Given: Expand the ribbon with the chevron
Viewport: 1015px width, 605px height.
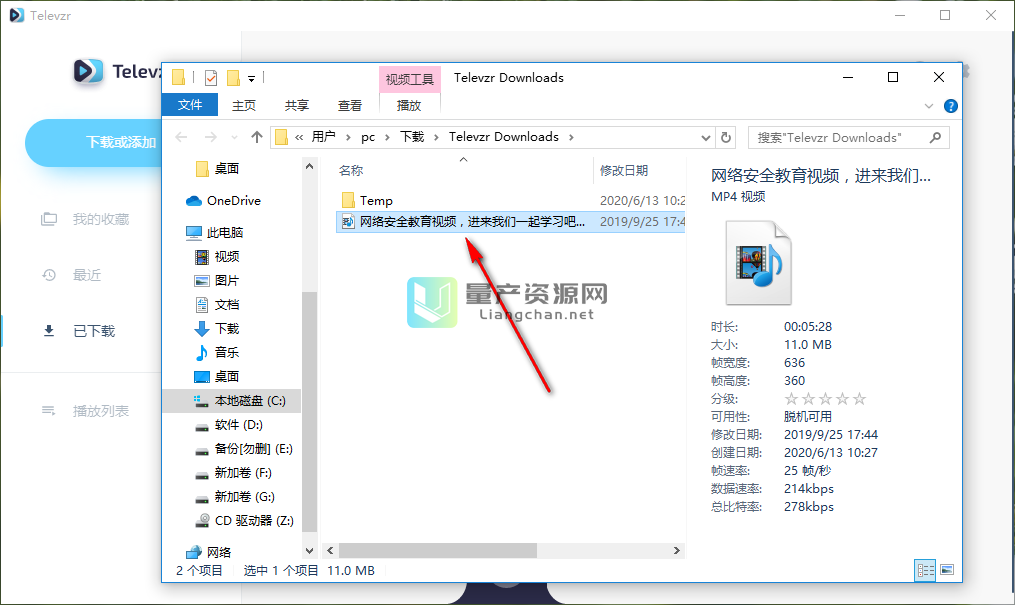Looking at the screenshot, I should pos(929,106).
